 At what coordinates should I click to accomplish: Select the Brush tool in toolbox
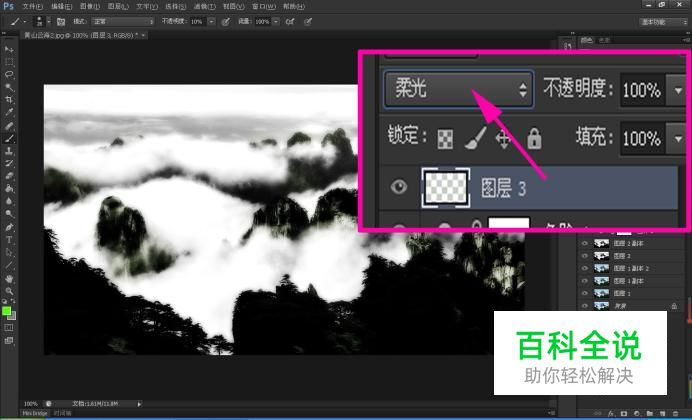[x=9, y=139]
